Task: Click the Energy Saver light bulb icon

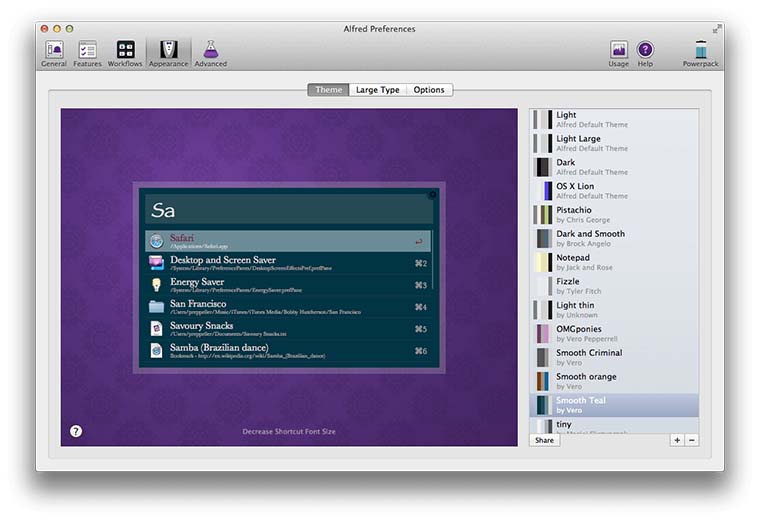Action: click(156, 284)
